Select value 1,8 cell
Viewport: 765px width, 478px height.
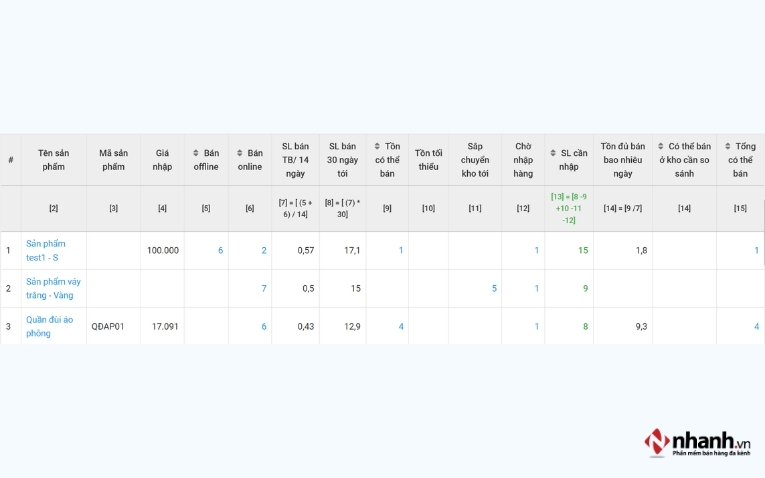(642, 251)
